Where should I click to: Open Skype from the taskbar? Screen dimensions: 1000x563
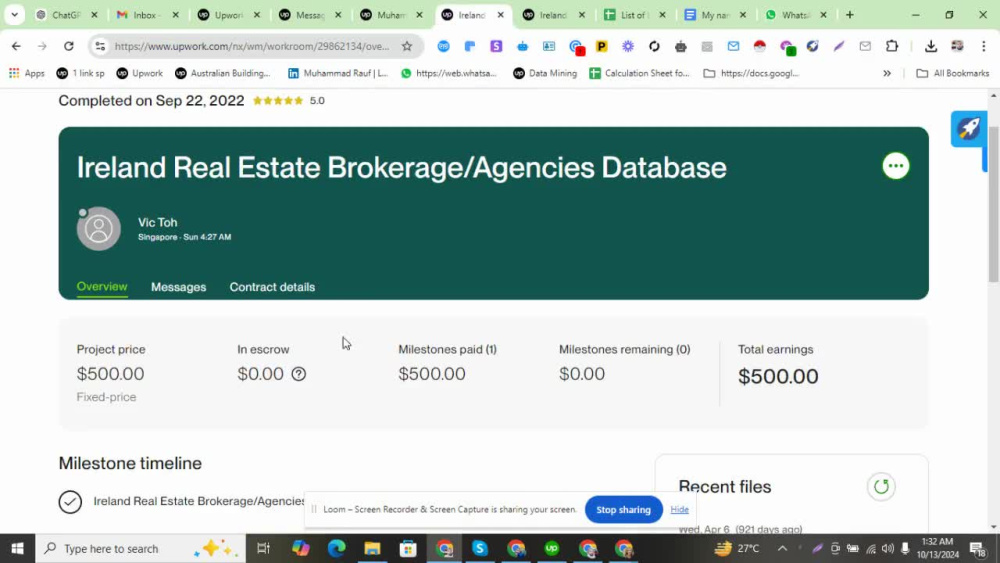pyautogui.click(x=480, y=548)
